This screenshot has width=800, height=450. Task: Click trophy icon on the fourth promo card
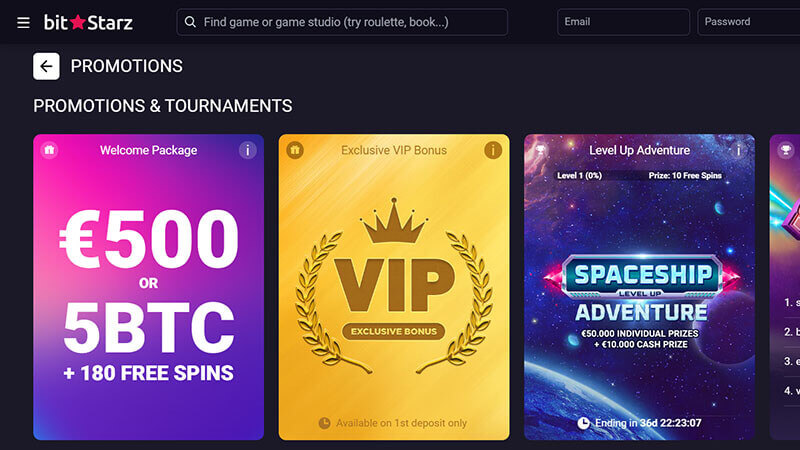(x=786, y=150)
